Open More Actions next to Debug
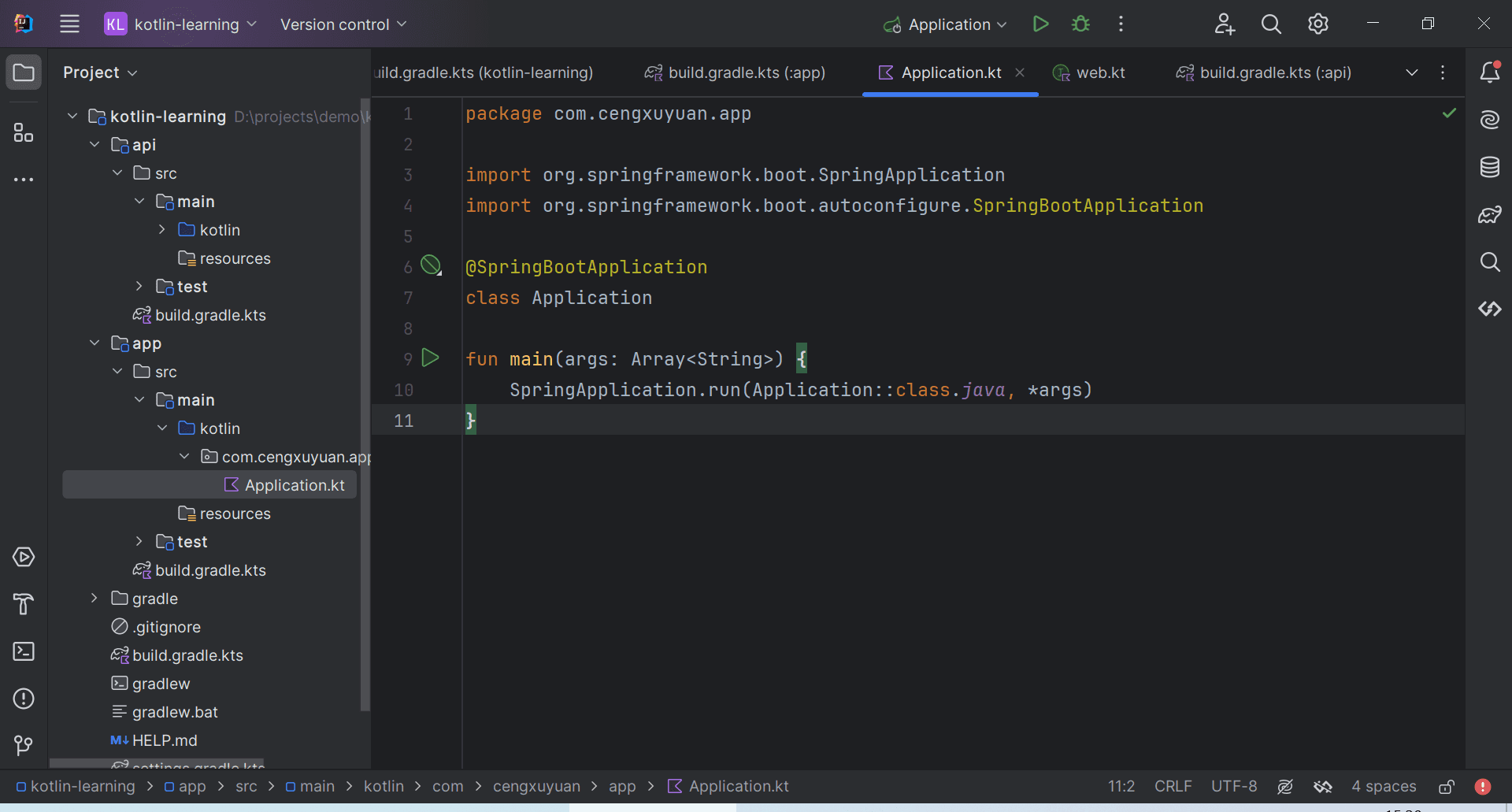1512x812 pixels. [x=1121, y=24]
